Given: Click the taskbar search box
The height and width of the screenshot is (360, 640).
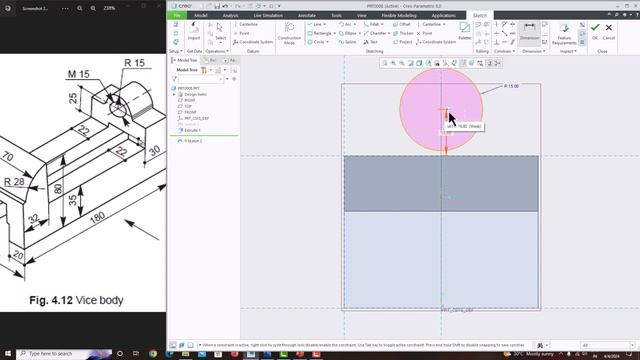Looking at the screenshot, I should [64, 353].
